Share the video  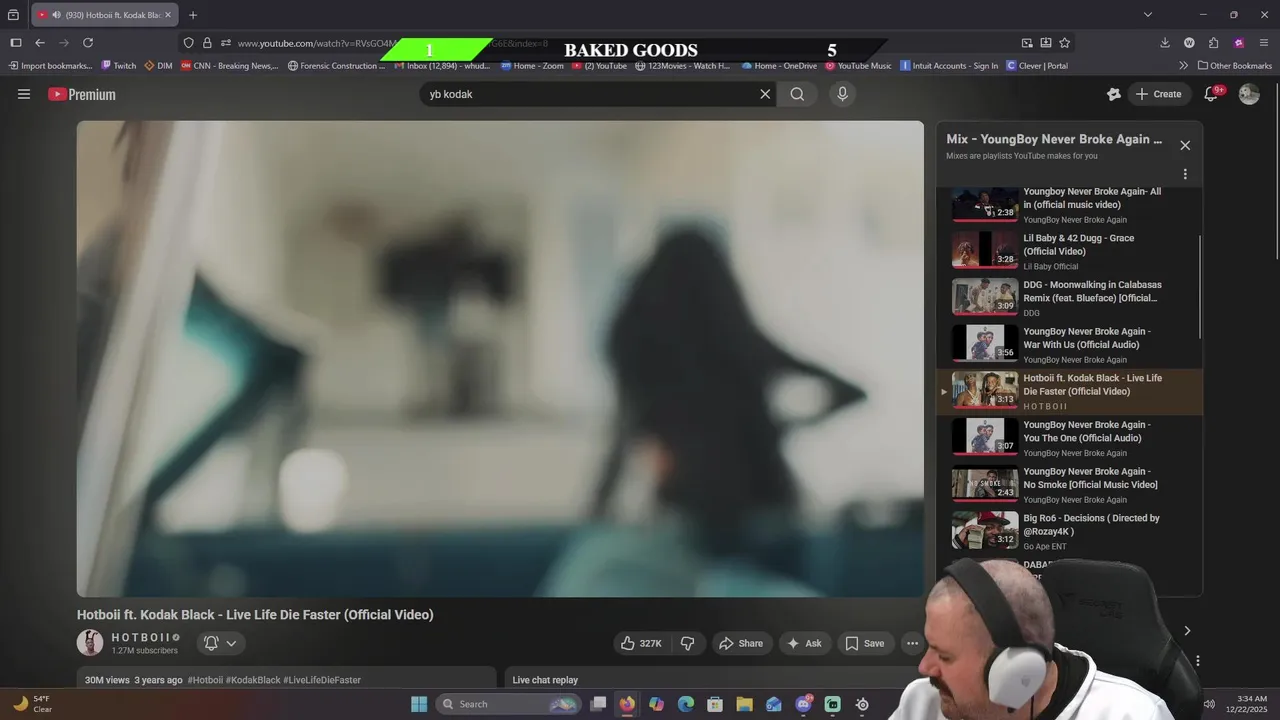(x=741, y=643)
